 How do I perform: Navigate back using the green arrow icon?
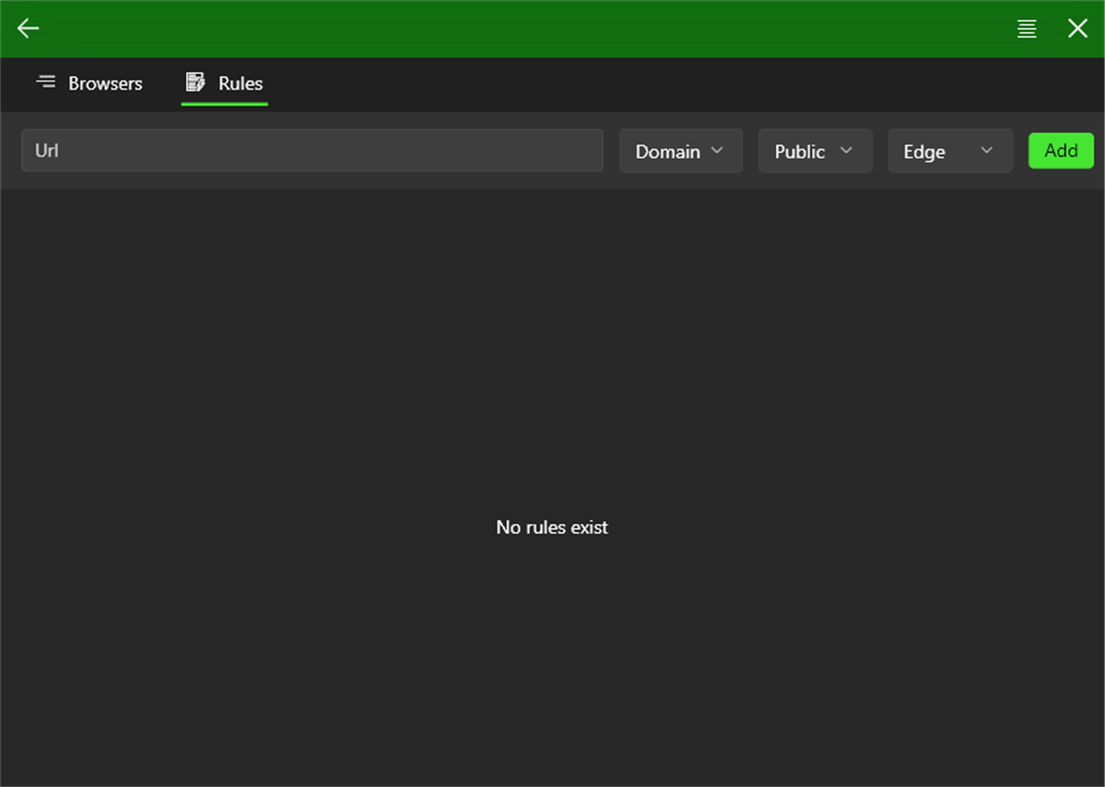pos(27,28)
